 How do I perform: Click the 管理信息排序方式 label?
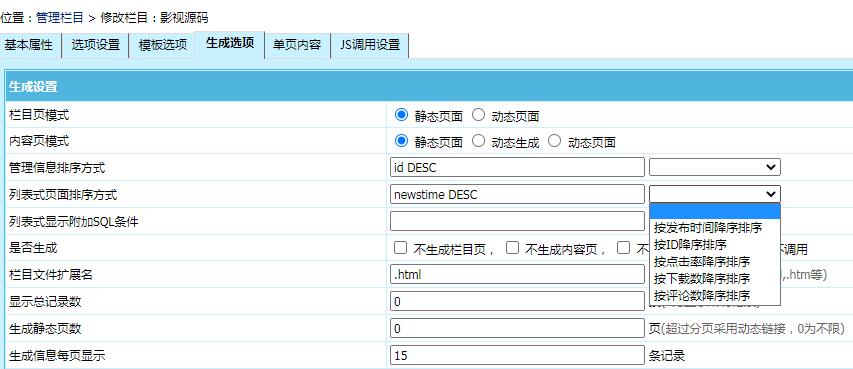click(57, 168)
